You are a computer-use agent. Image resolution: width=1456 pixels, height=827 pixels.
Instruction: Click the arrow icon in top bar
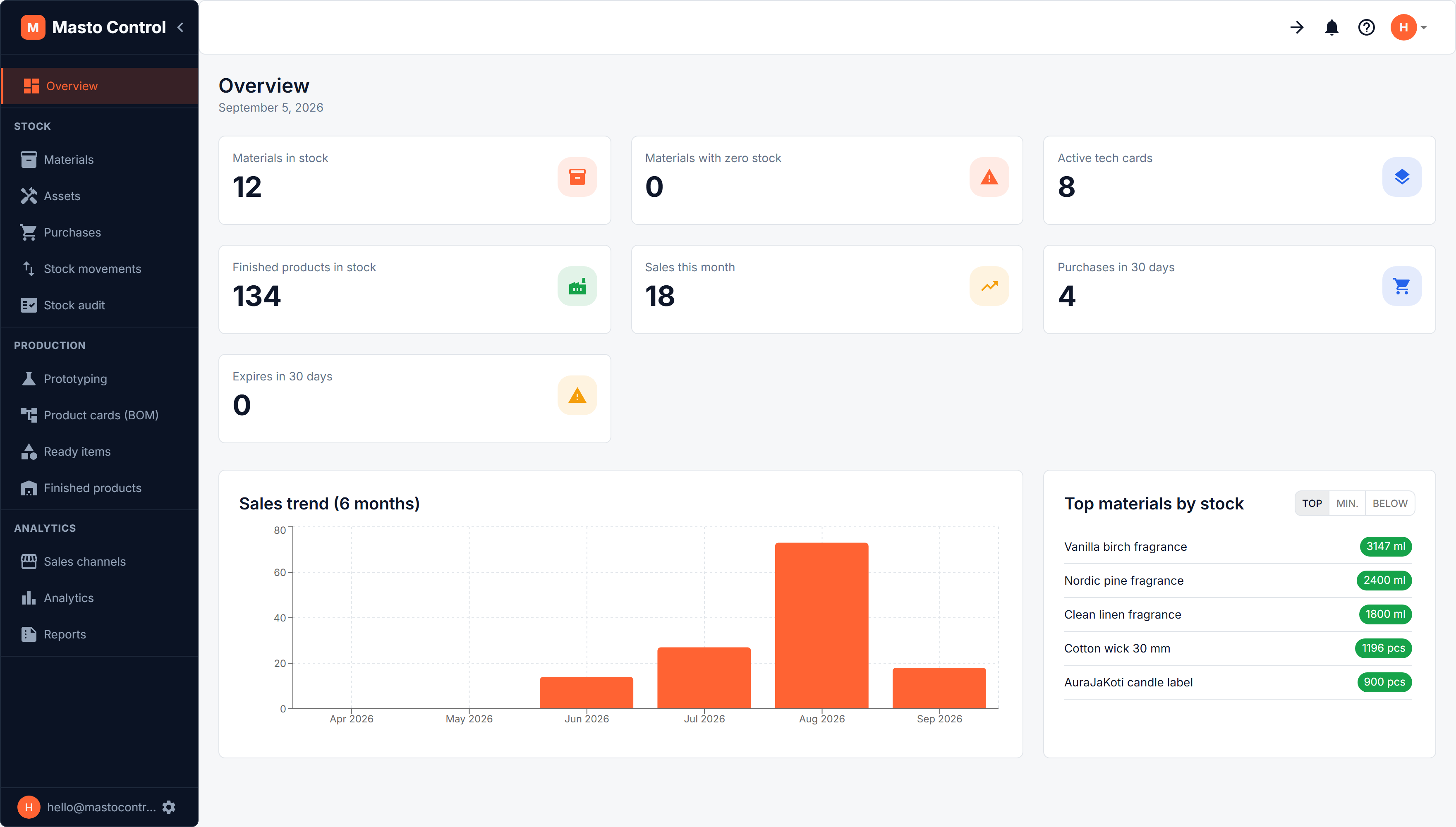pyautogui.click(x=1297, y=27)
